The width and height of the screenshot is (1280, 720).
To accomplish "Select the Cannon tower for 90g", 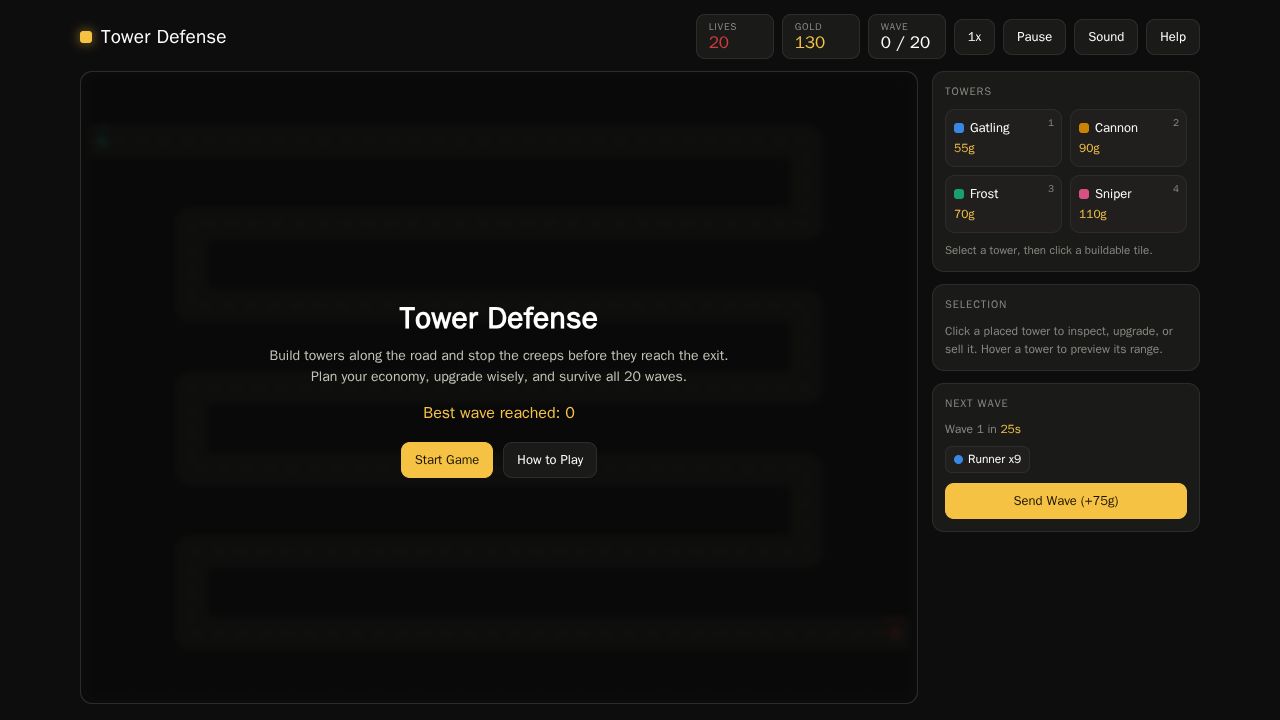I will (x=1128, y=138).
